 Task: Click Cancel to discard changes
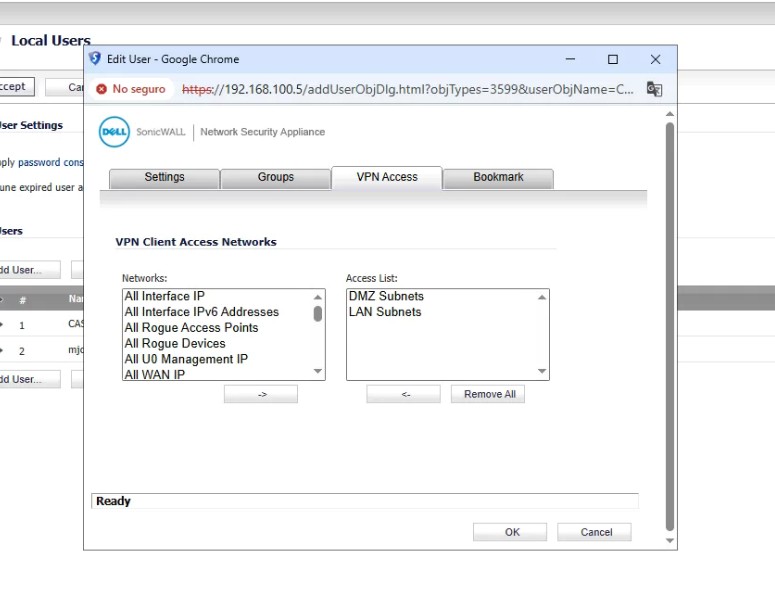tap(596, 532)
